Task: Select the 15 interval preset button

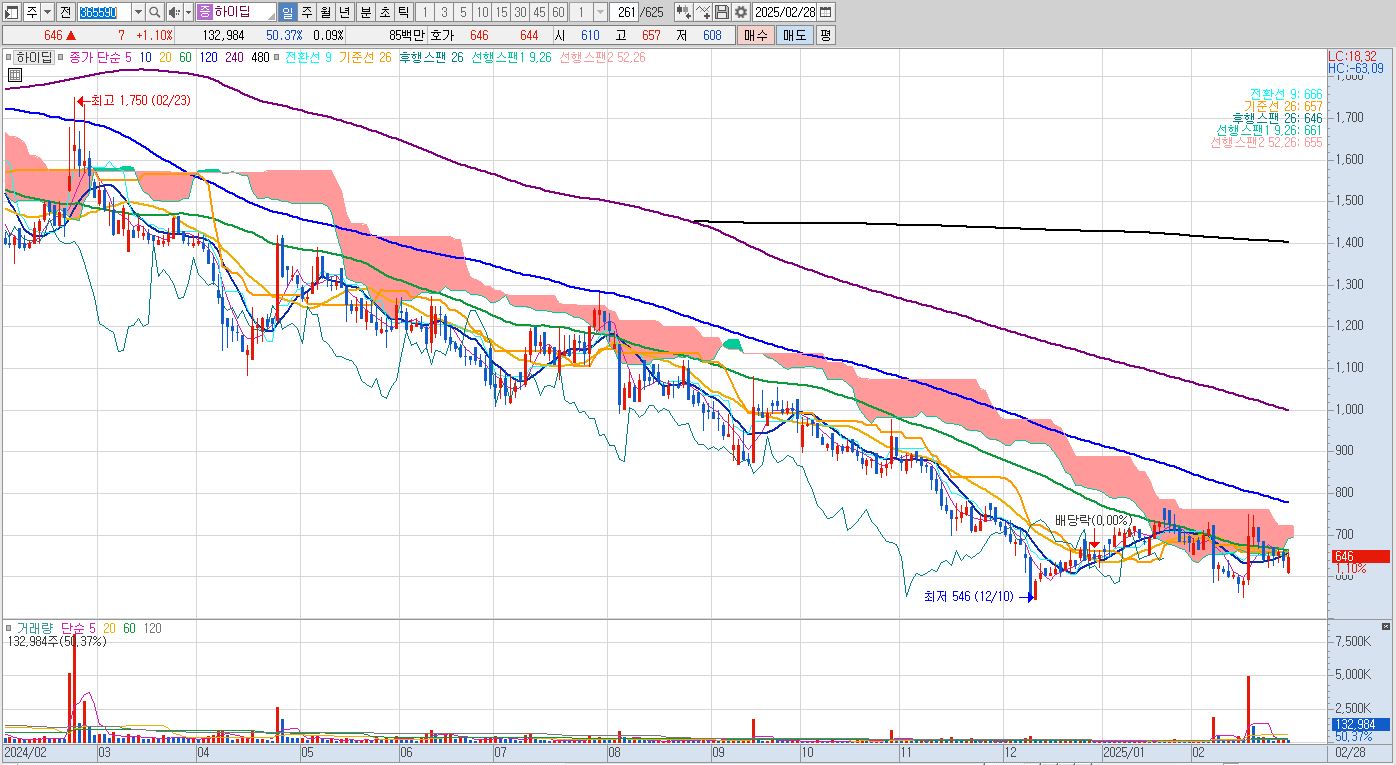Action: pyautogui.click(x=501, y=12)
